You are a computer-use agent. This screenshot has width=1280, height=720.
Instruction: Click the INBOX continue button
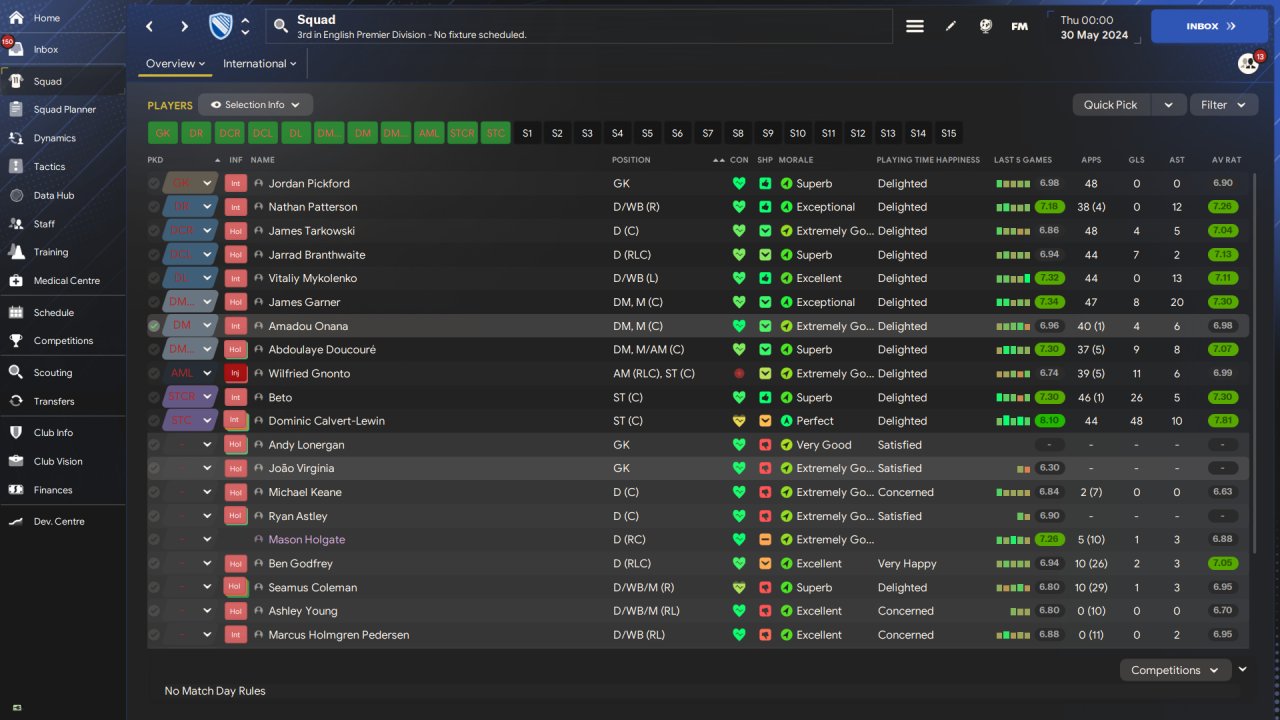coord(1211,27)
